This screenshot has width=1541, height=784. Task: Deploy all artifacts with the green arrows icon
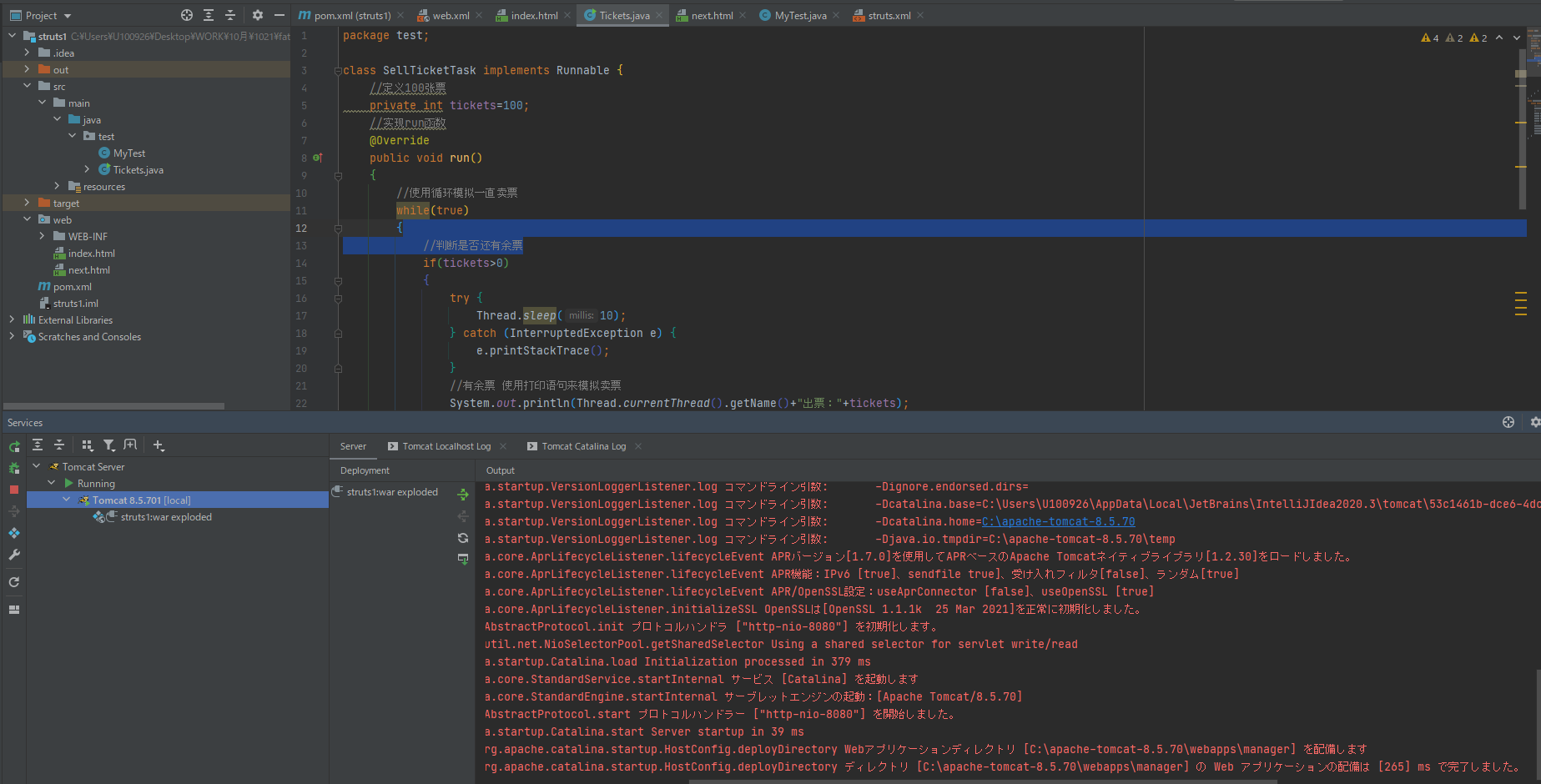tap(463, 495)
